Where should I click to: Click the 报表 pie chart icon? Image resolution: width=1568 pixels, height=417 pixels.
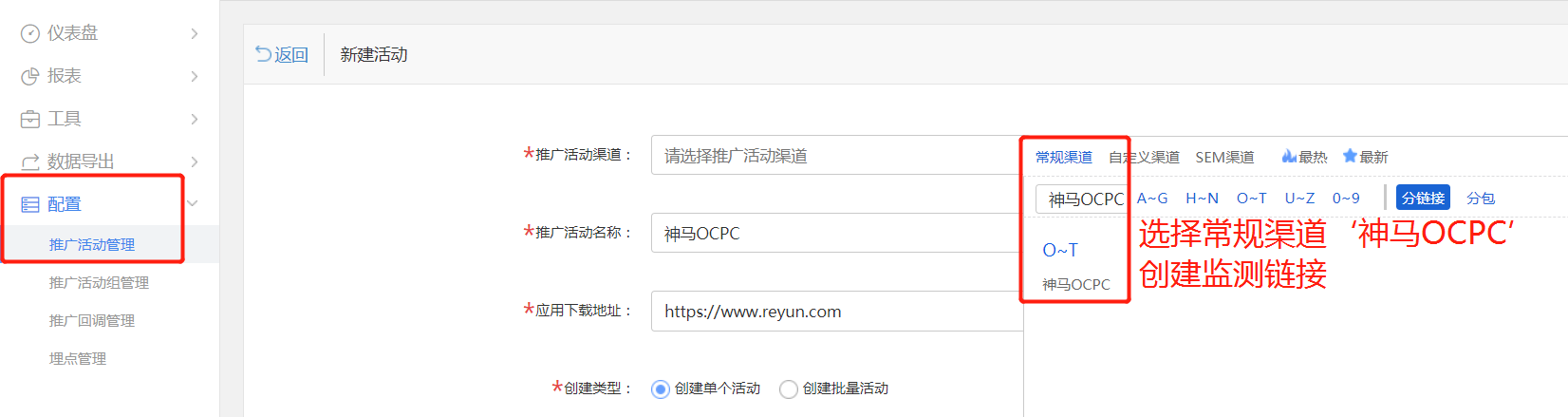pyautogui.click(x=30, y=76)
